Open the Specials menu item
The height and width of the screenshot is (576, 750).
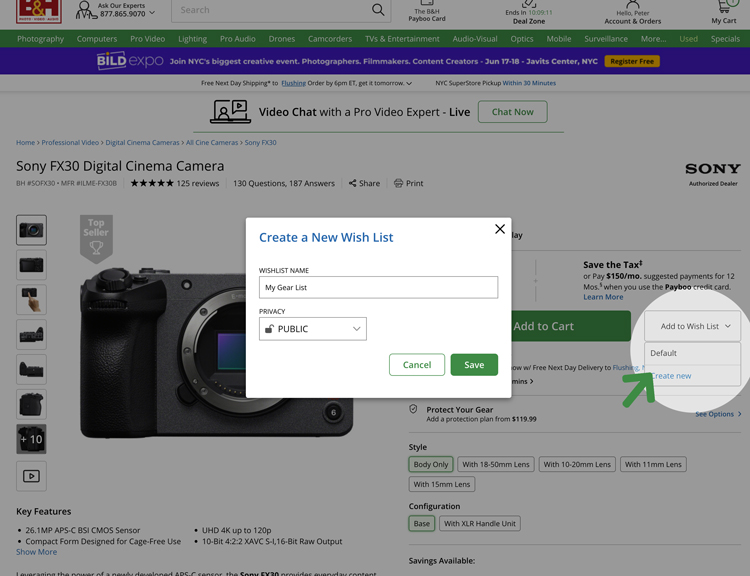click(x=725, y=39)
